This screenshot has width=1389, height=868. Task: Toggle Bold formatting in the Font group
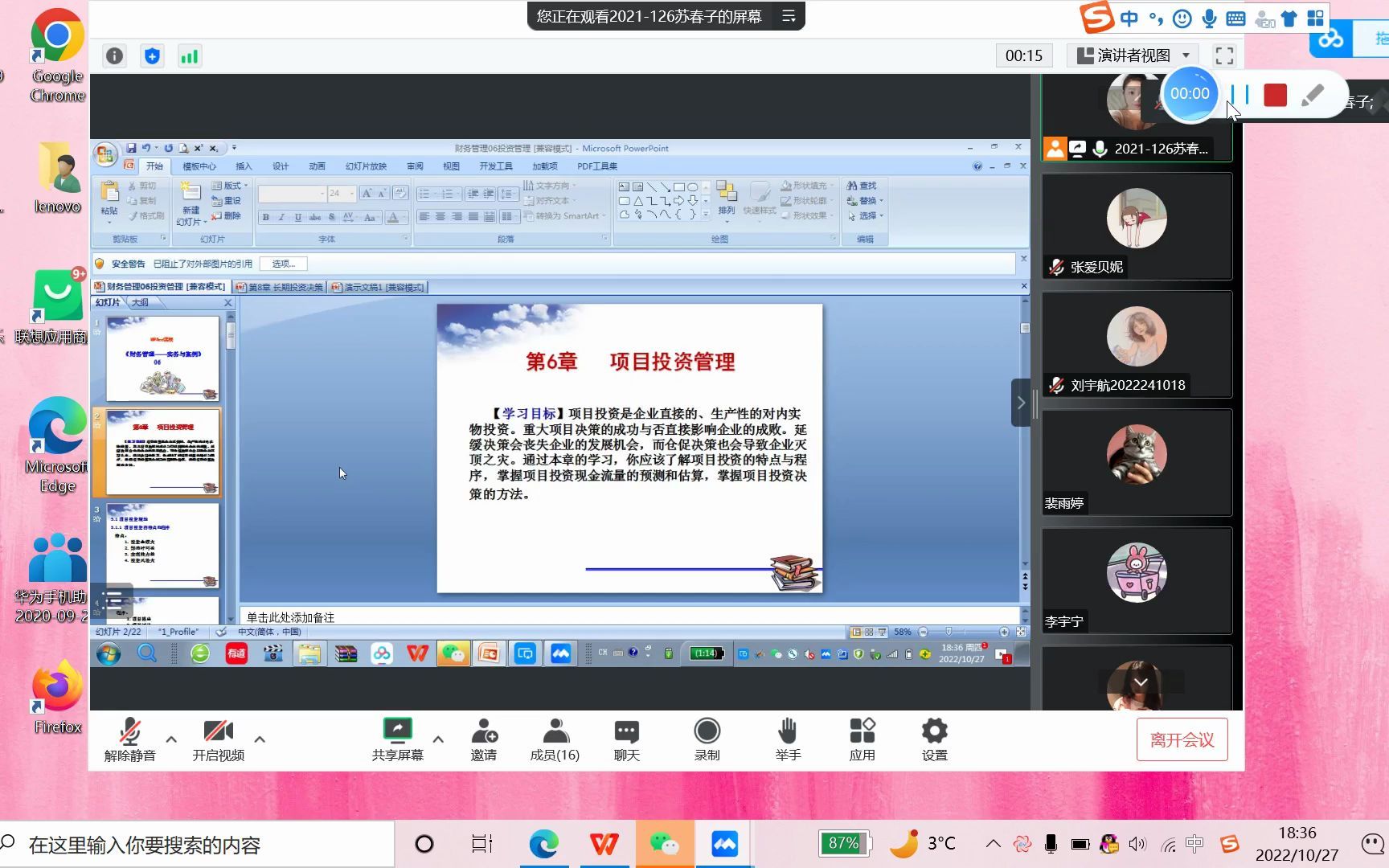[264, 217]
